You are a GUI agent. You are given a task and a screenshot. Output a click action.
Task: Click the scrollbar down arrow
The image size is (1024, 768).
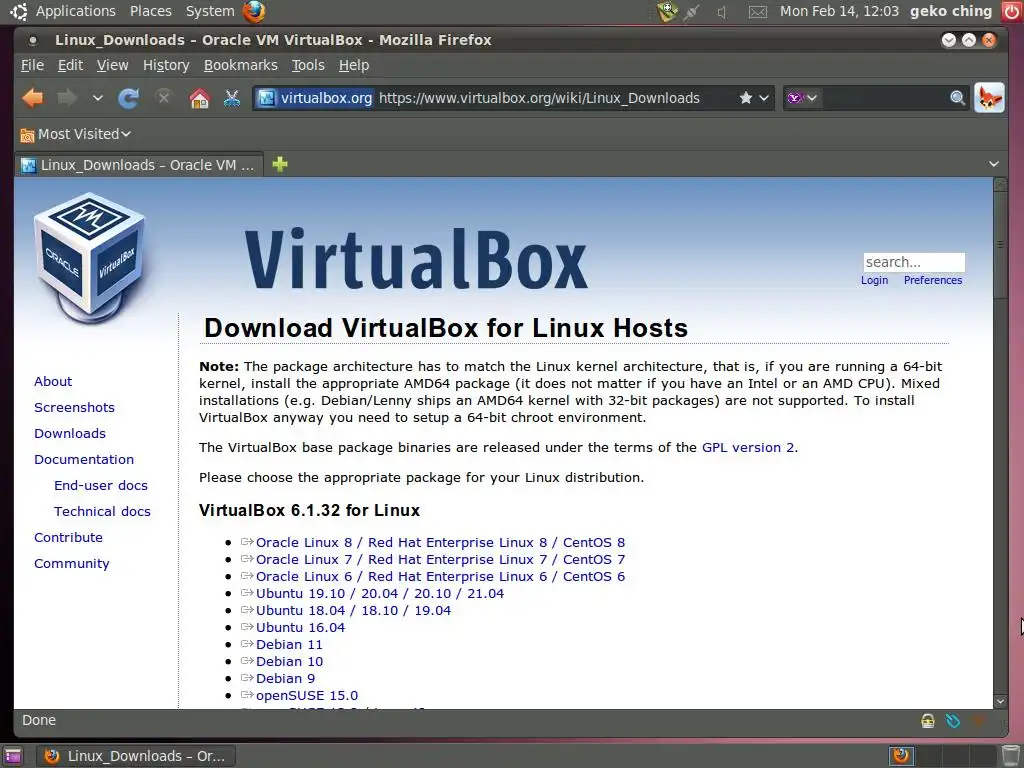pos(1000,701)
